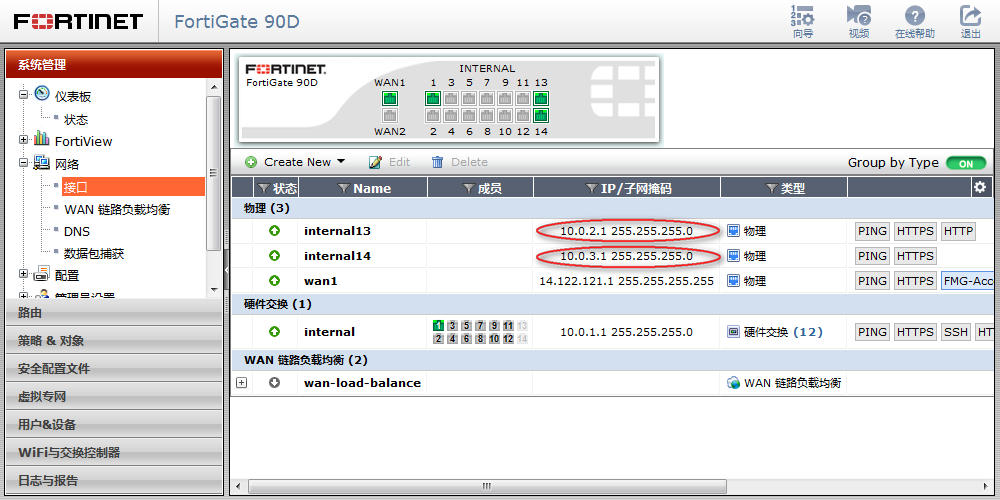
Task: Click the wan-load-balance down-status icon
Action: point(274,383)
